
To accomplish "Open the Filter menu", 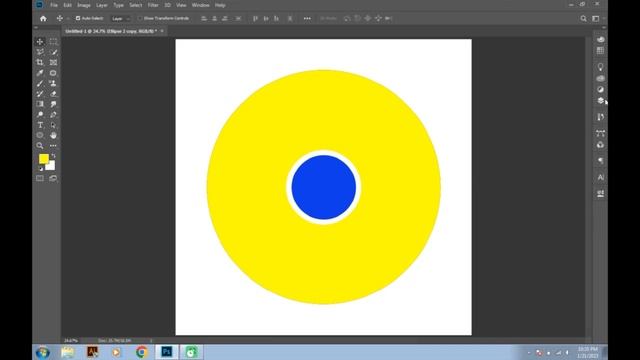I will pyautogui.click(x=153, y=5).
